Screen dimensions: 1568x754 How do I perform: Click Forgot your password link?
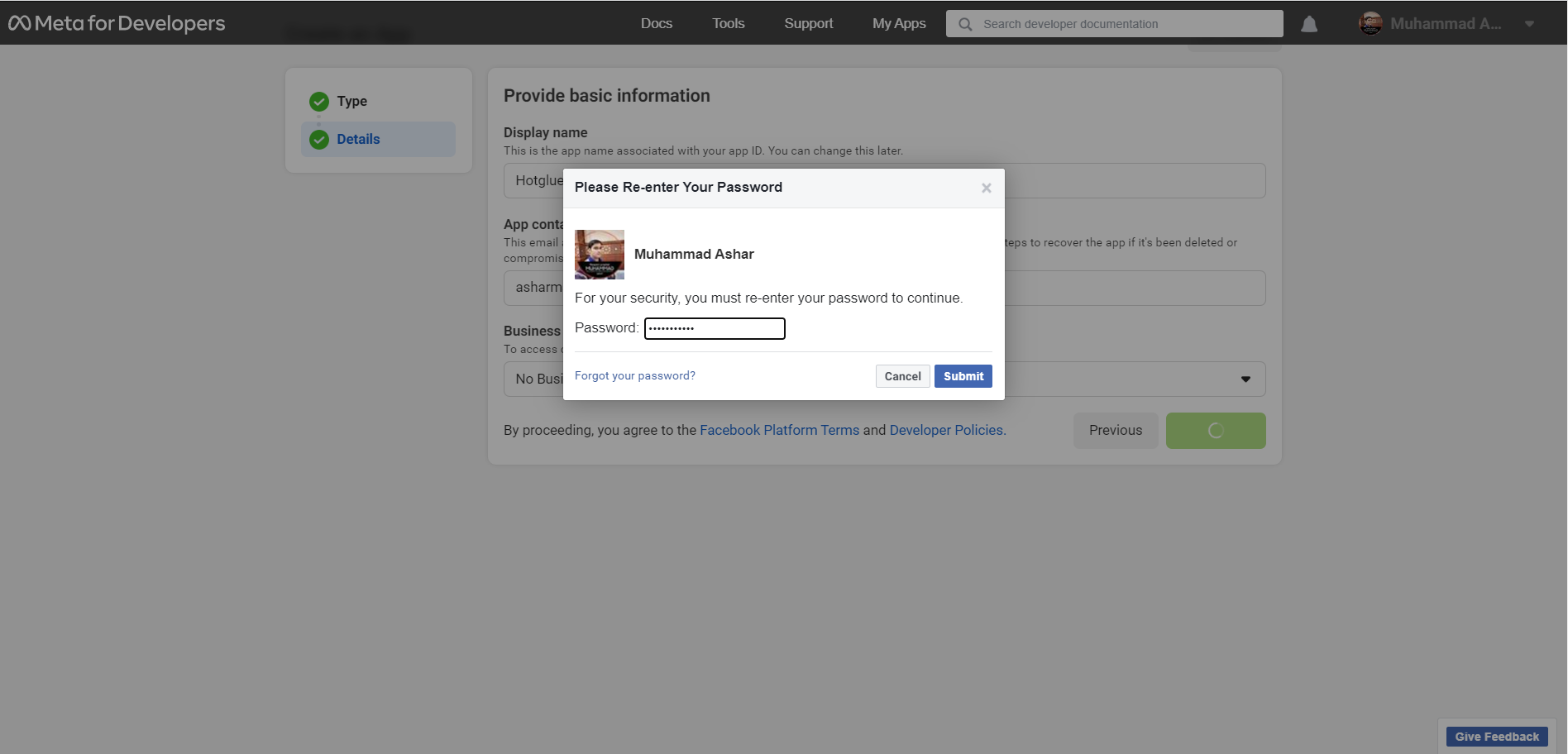pyautogui.click(x=635, y=375)
